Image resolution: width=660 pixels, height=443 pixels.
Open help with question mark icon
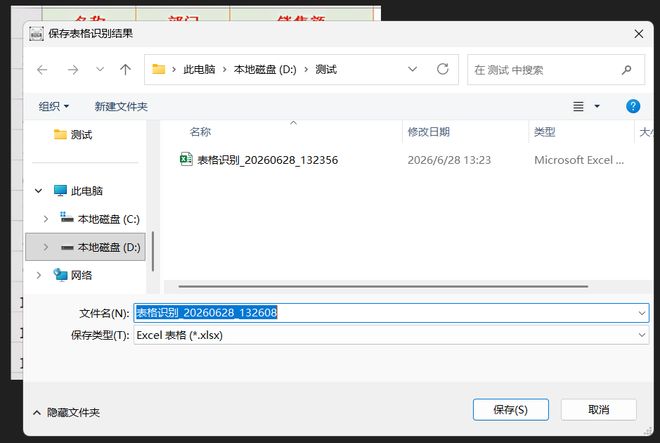point(633,106)
